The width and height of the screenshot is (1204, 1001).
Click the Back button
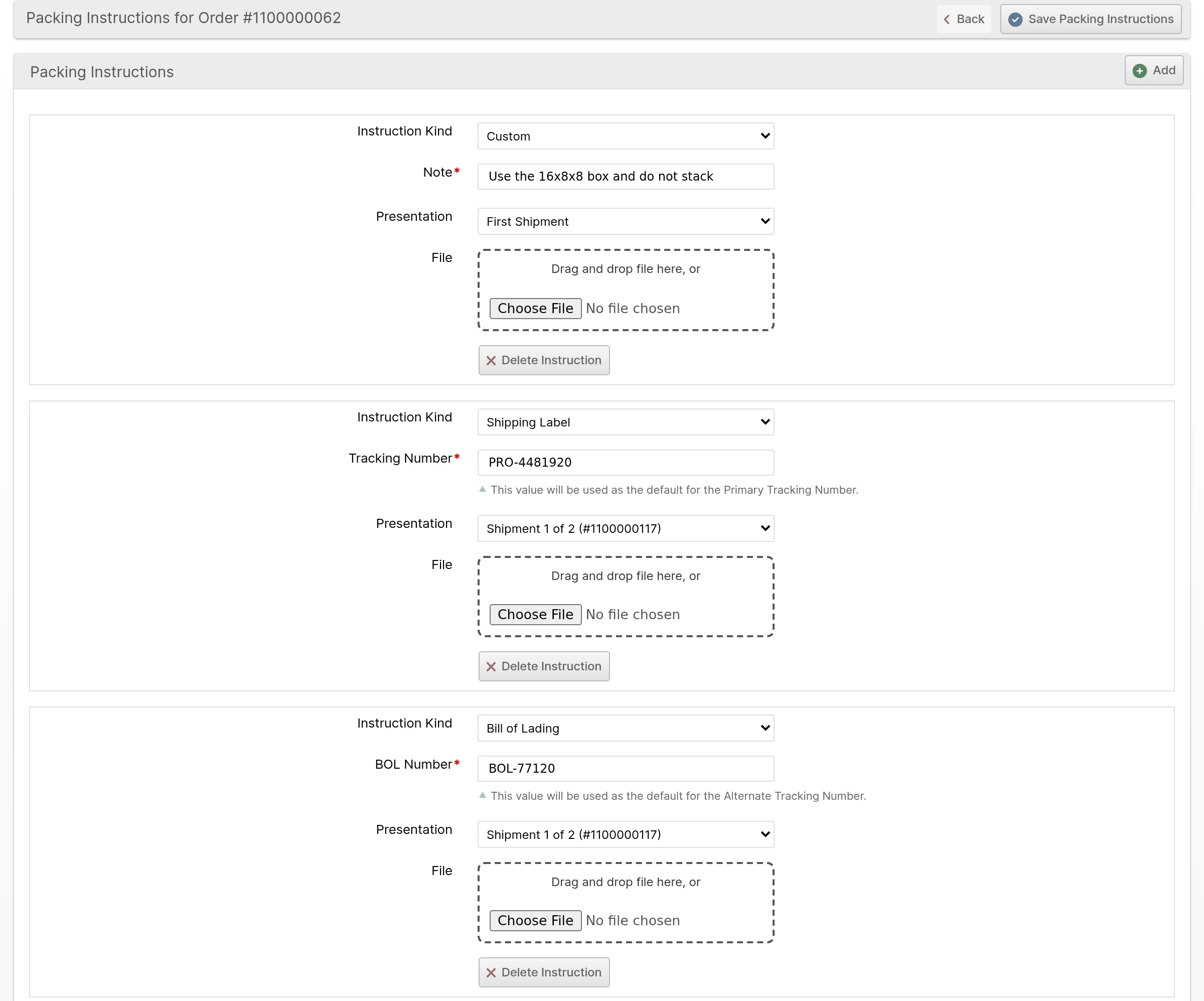pos(964,19)
